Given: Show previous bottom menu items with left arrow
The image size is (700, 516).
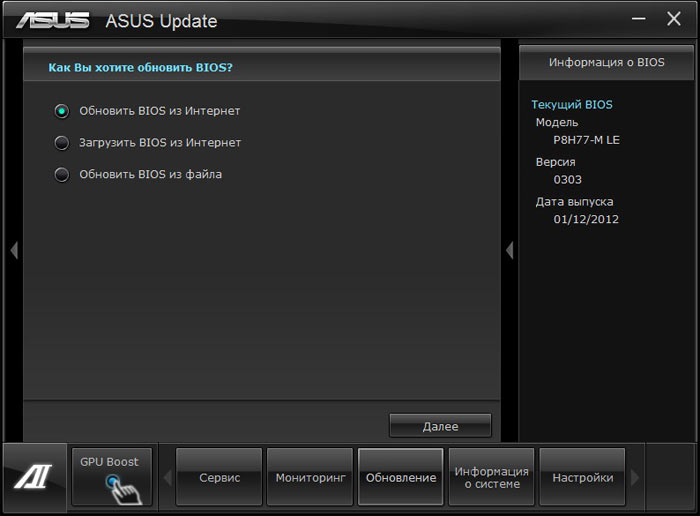Looking at the screenshot, I should [168, 478].
